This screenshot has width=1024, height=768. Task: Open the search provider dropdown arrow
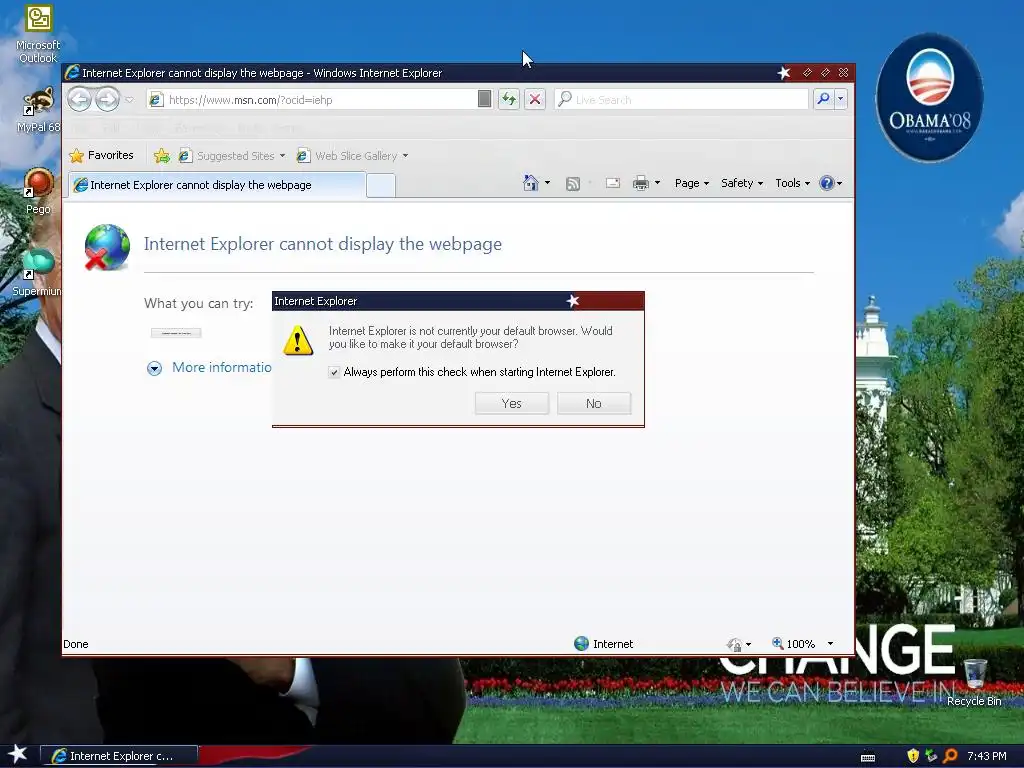[x=840, y=99]
